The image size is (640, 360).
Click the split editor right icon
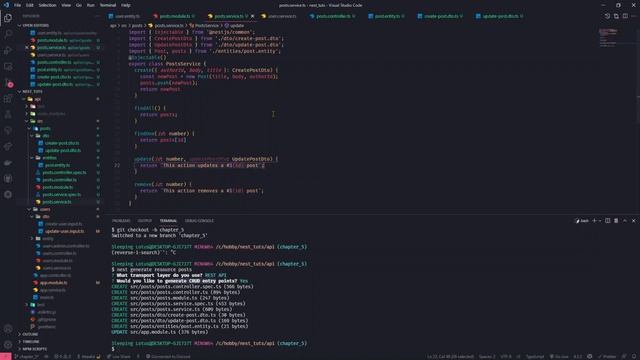pos(625,16)
